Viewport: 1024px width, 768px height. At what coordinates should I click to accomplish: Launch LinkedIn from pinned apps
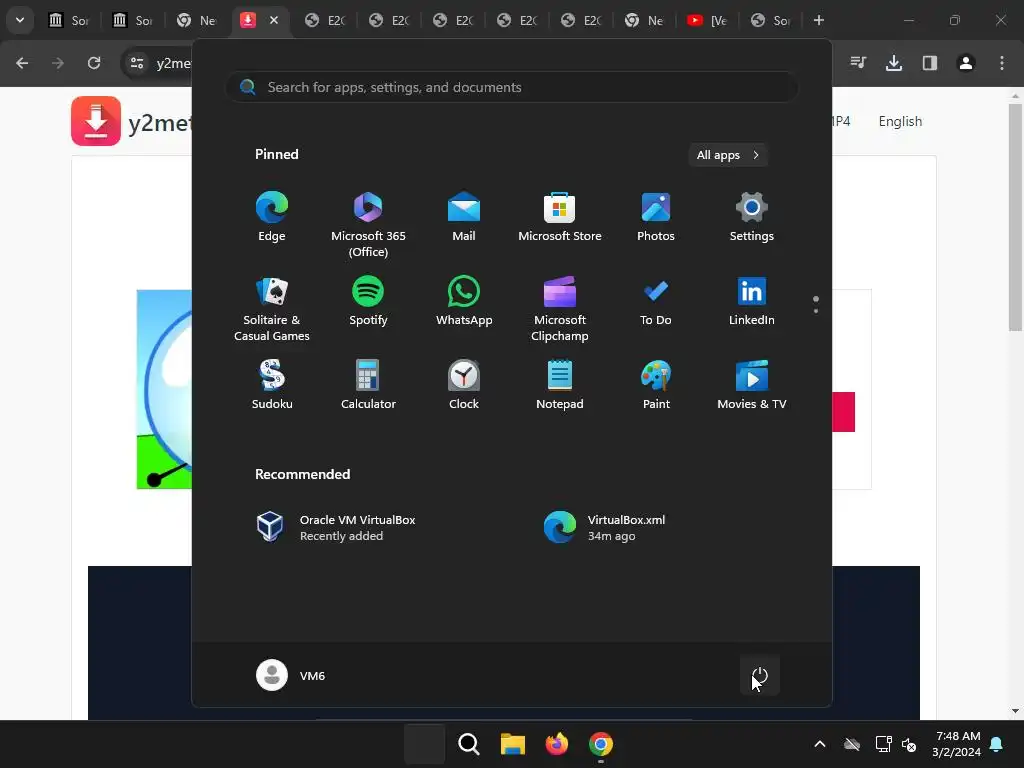click(752, 301)
